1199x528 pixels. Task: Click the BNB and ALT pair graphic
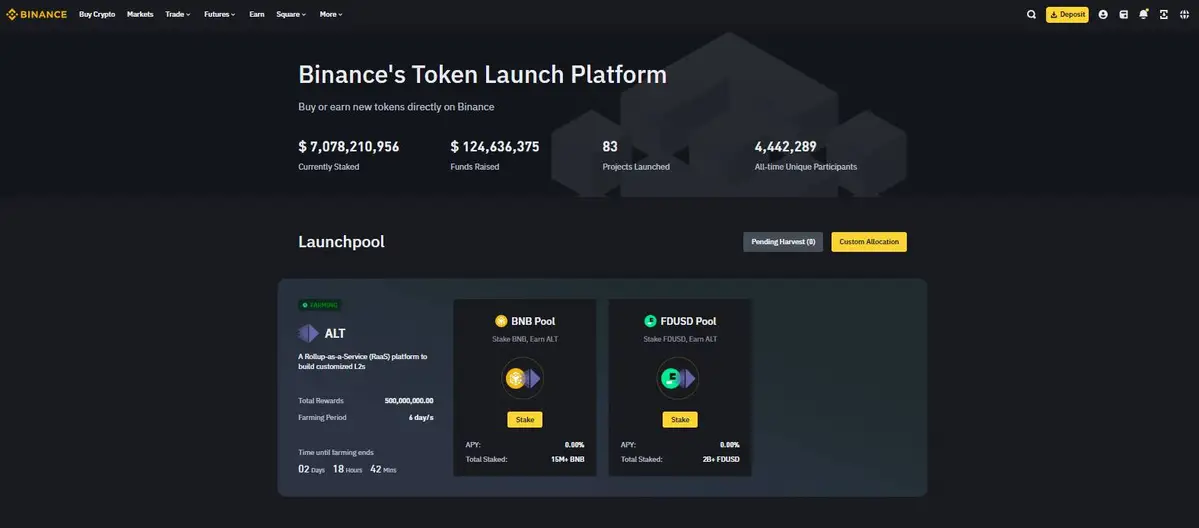(x=524, y=379)
